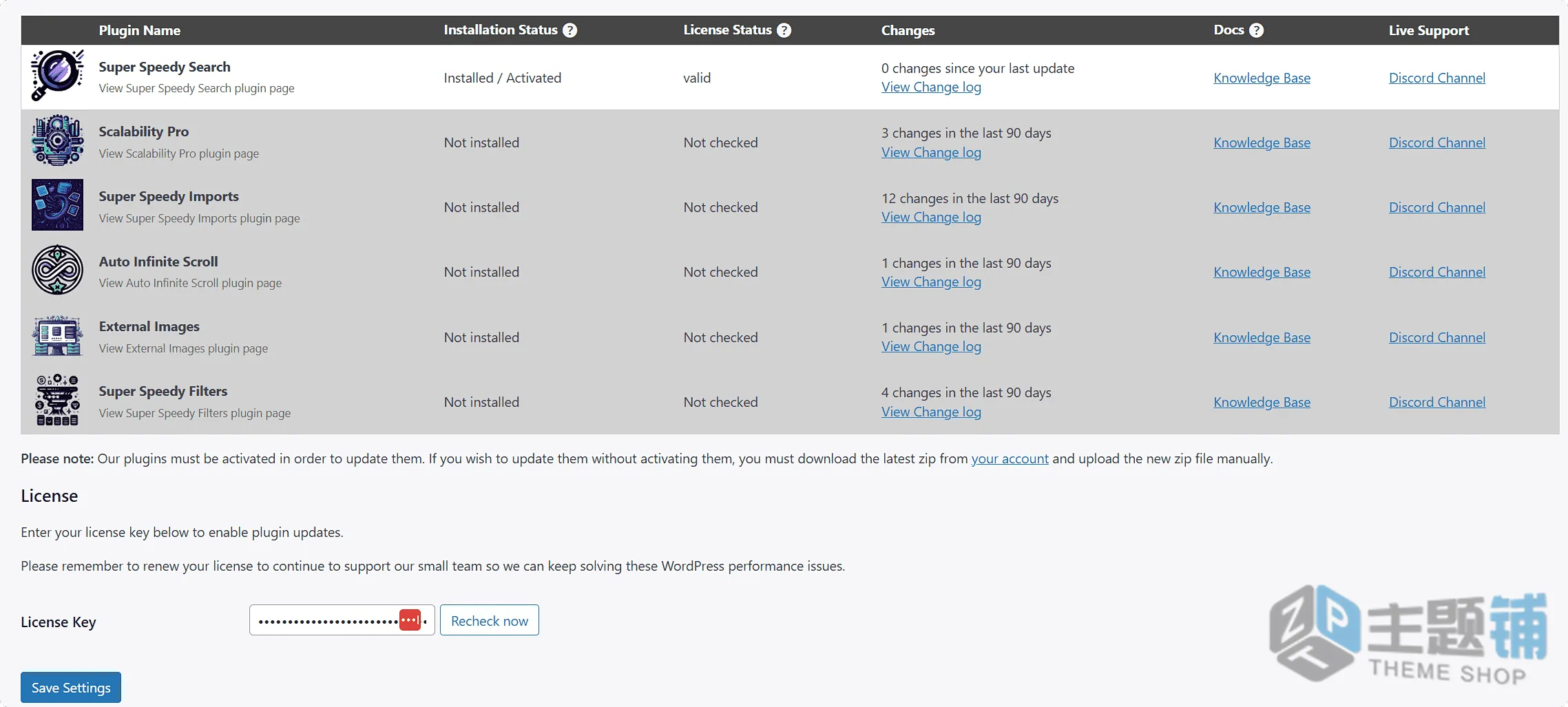
Task: View Change log for Super Speedy Search
Action: pyautogui.click(x=932, y=87)
